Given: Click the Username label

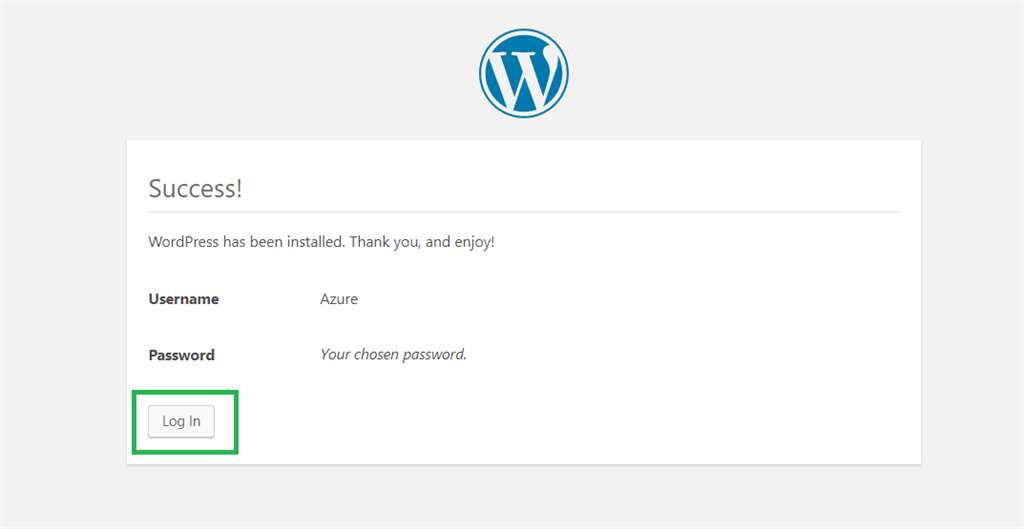Looking at the screenshot, I should tap(183, 299).
